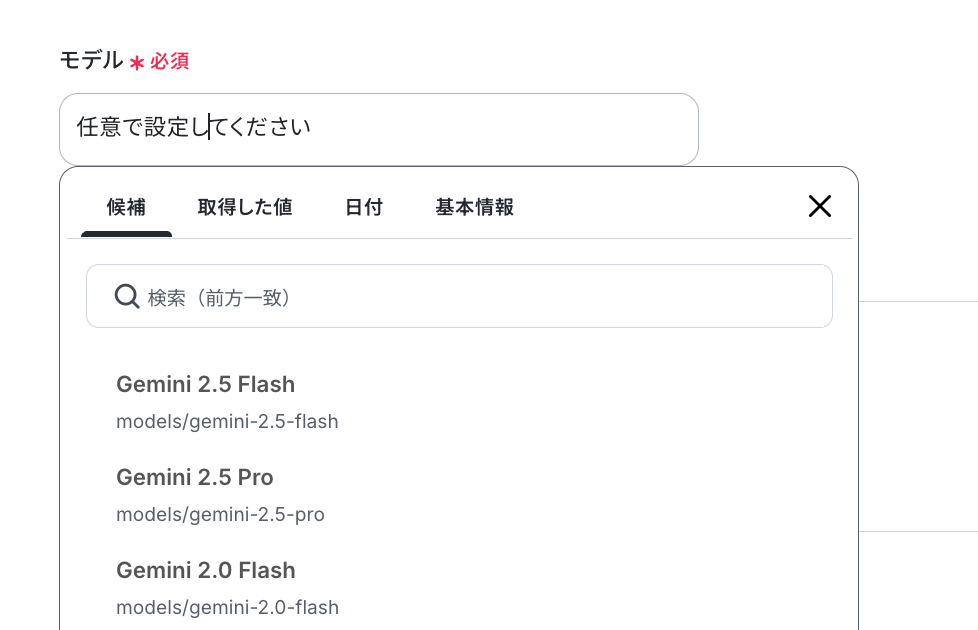Viewport: 978px width, 630px height.
Task: Click the red 必須 required label
Action: pos(169,61)
